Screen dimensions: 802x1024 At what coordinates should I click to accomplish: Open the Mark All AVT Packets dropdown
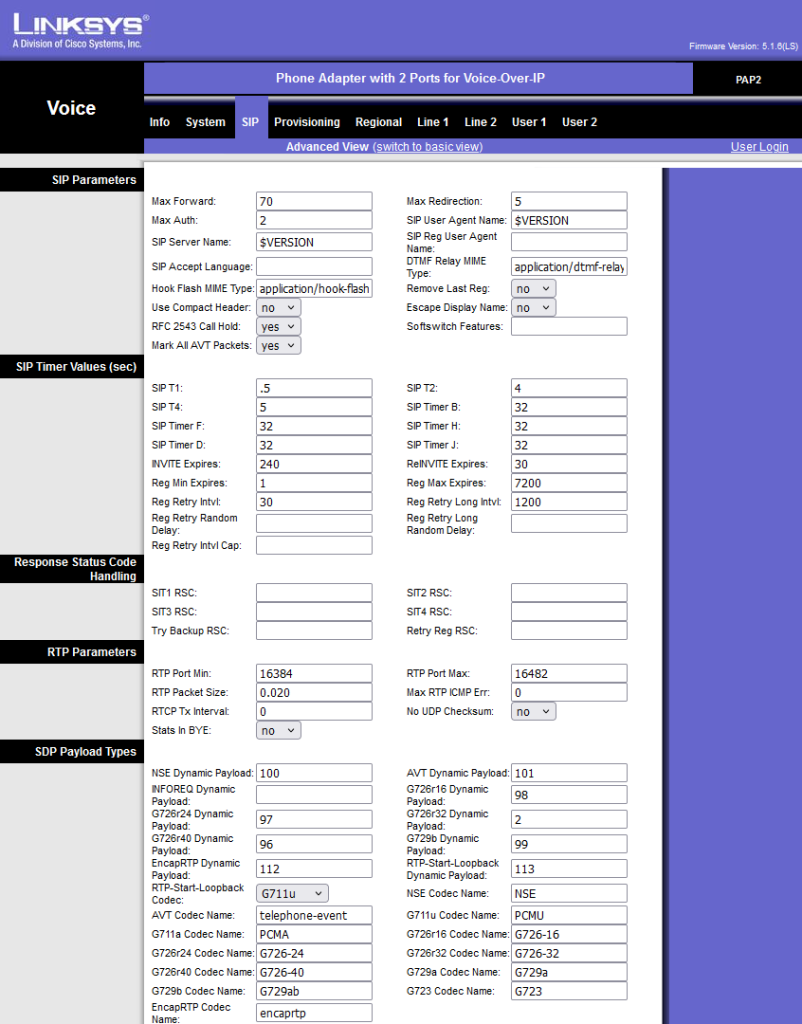[x=278, y=346]
